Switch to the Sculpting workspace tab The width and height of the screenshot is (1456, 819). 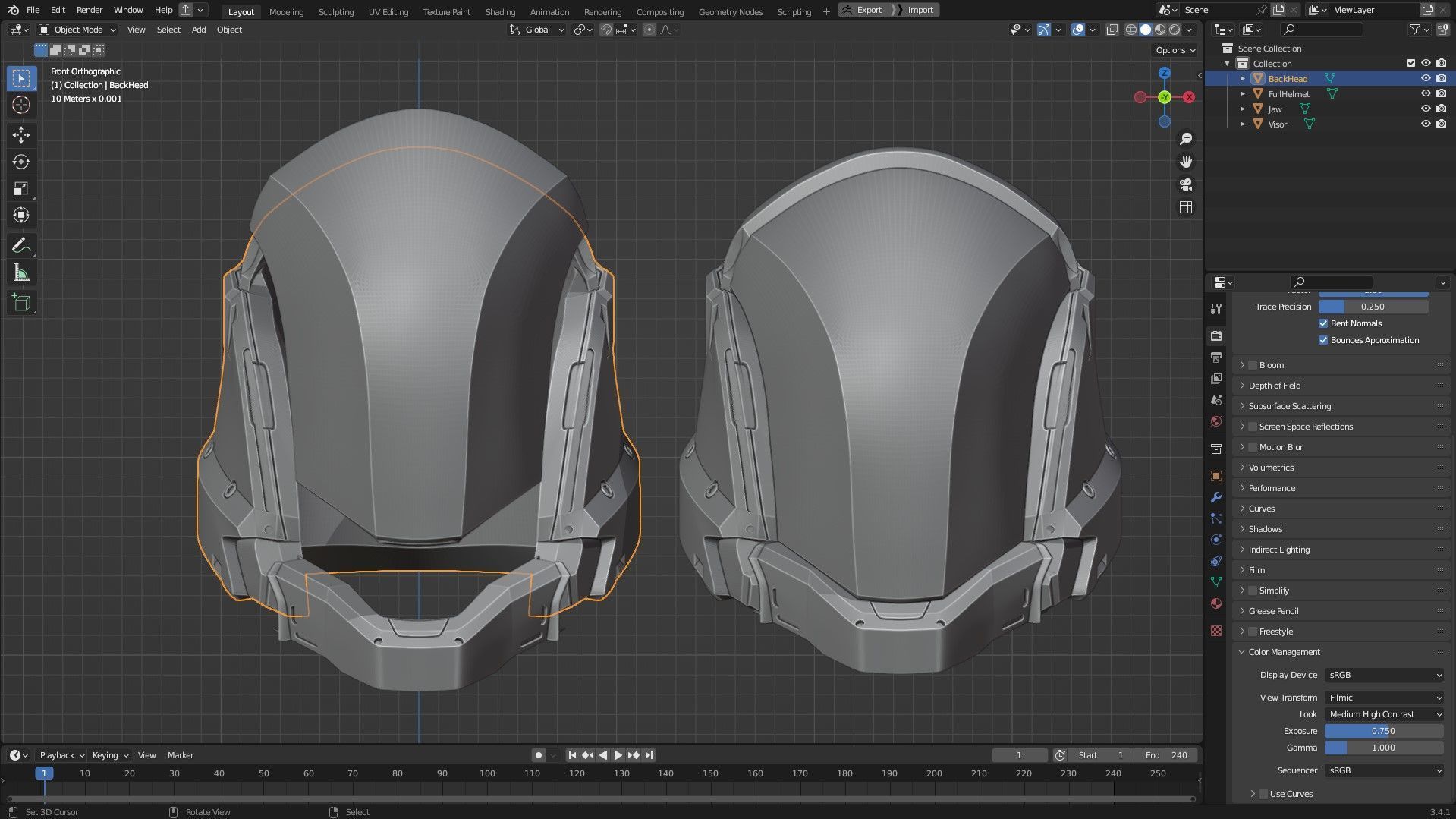click(335, 11)
